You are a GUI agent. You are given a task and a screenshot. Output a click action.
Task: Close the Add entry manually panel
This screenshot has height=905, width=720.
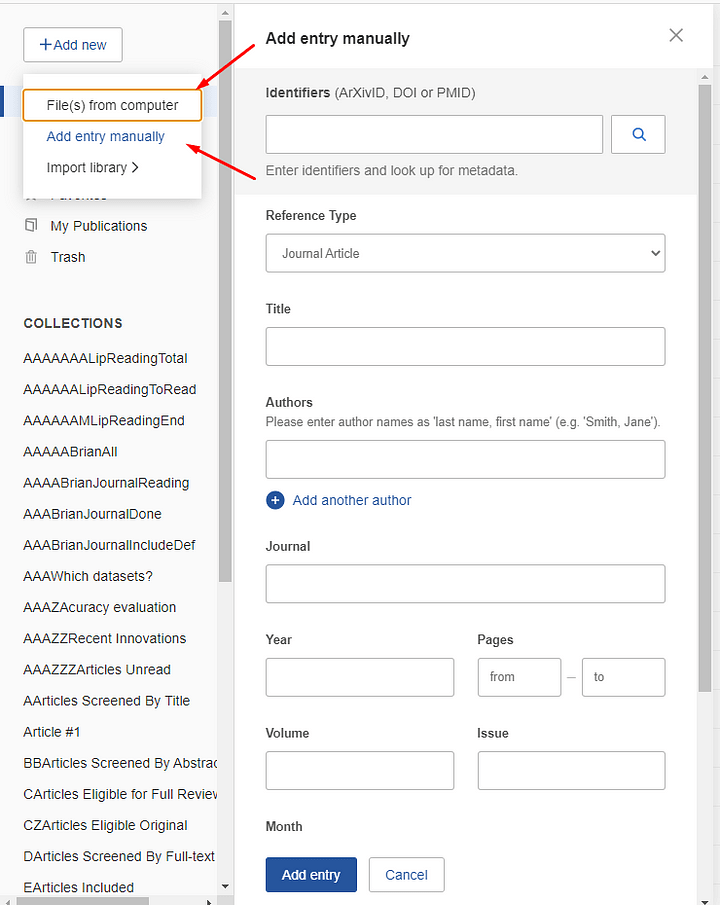676,36
